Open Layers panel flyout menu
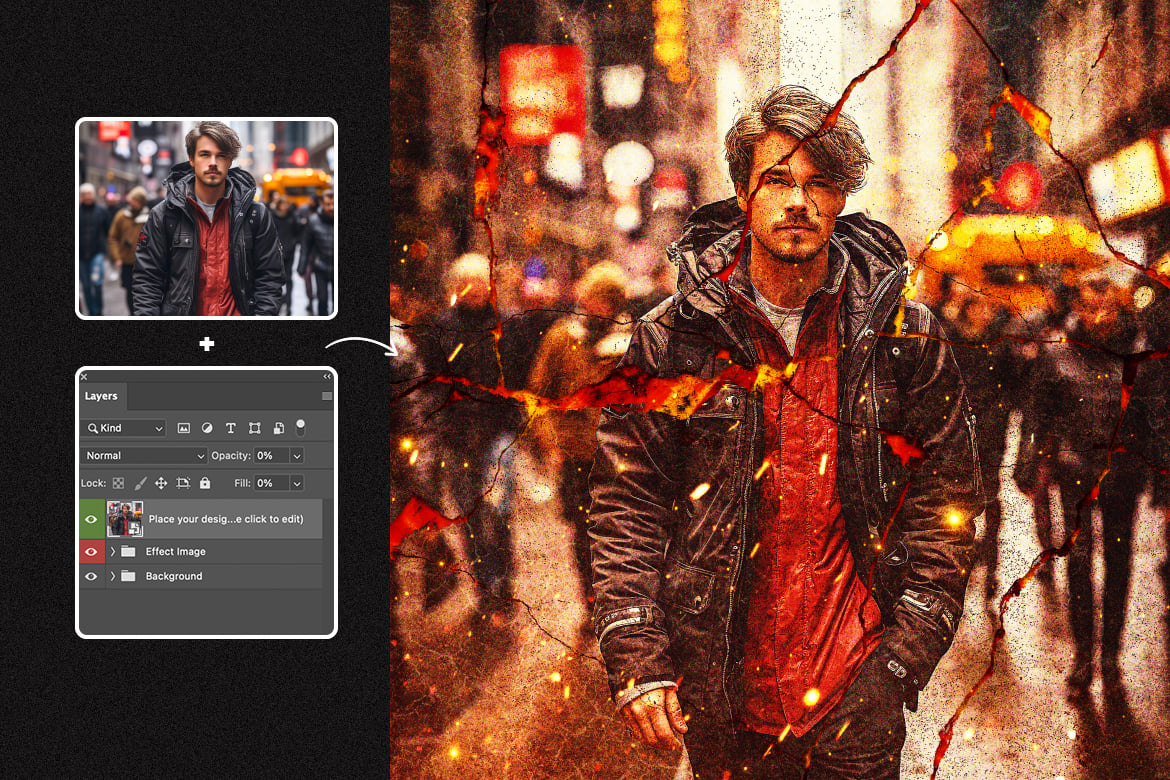Image resolution: width=1170 pixels, height=780 pixels. [x=327, y=396]
